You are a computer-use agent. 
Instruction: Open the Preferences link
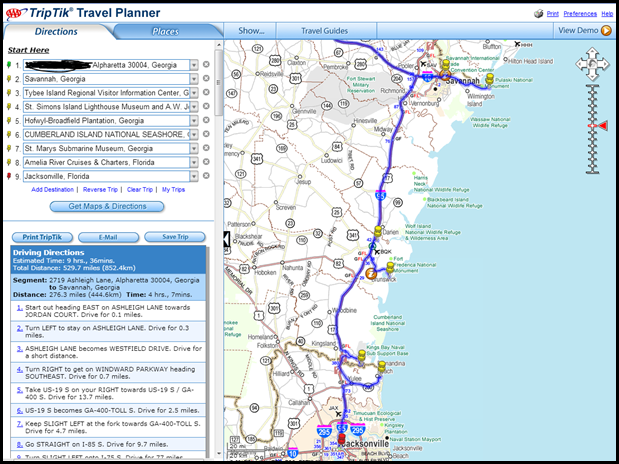[580, 14]
